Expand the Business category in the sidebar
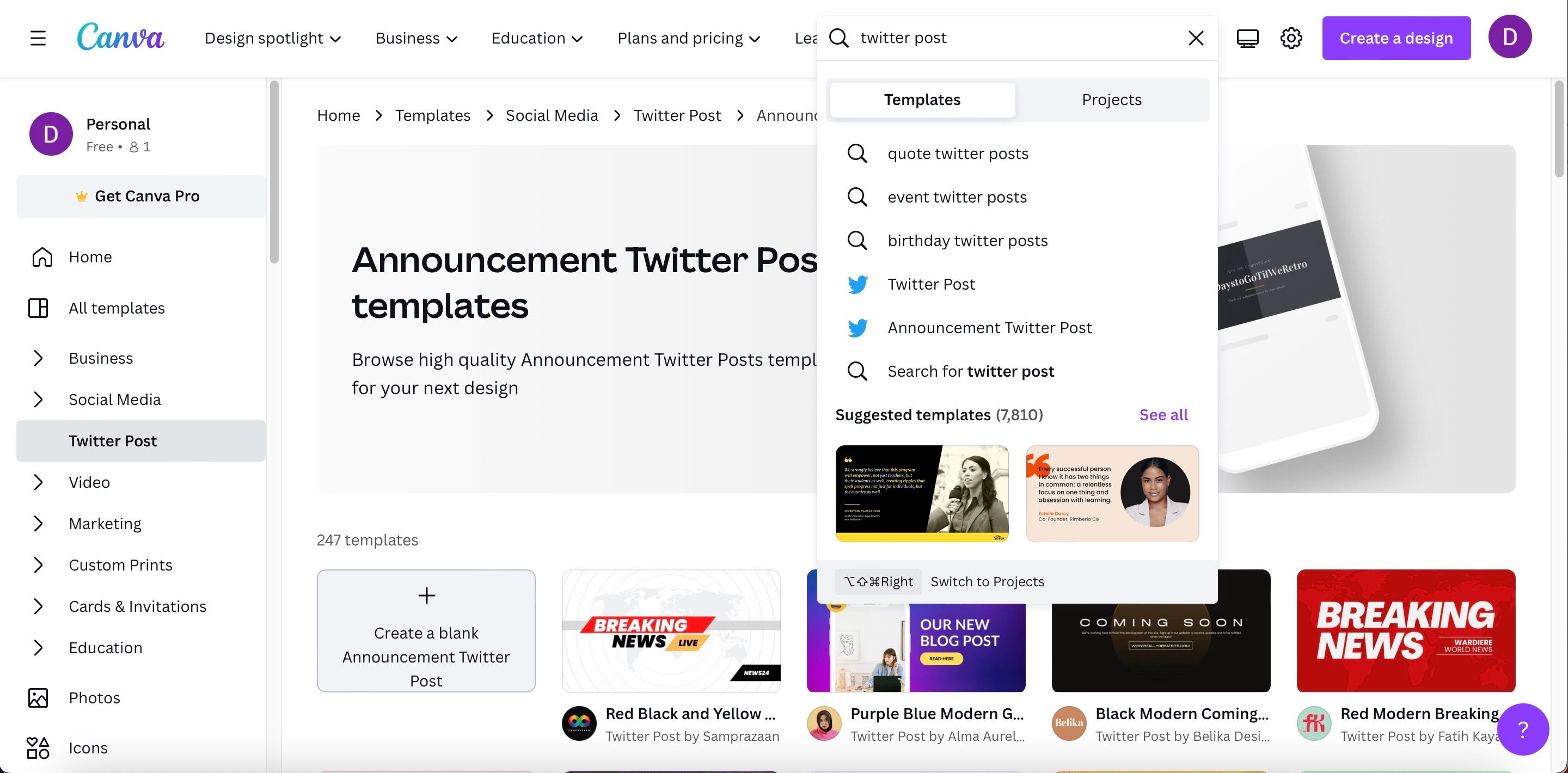Viewport: 1568px width, 773px height. click(38, 358)
